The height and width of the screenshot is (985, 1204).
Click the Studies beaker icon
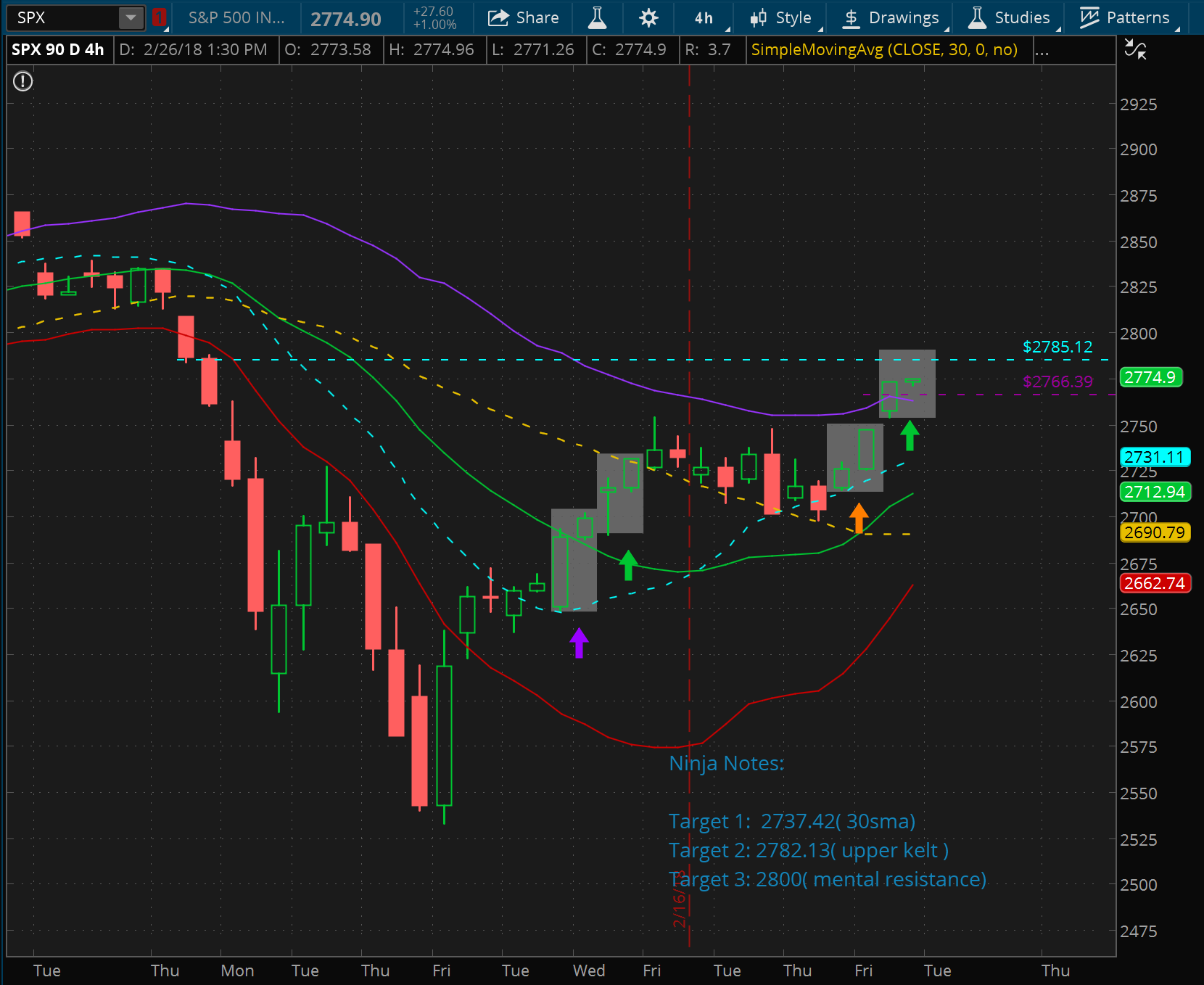[977, 17]
